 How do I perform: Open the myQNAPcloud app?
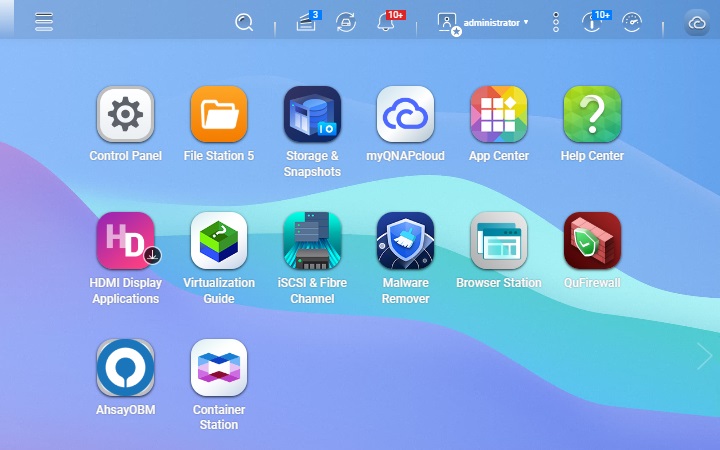pos(405,115)
